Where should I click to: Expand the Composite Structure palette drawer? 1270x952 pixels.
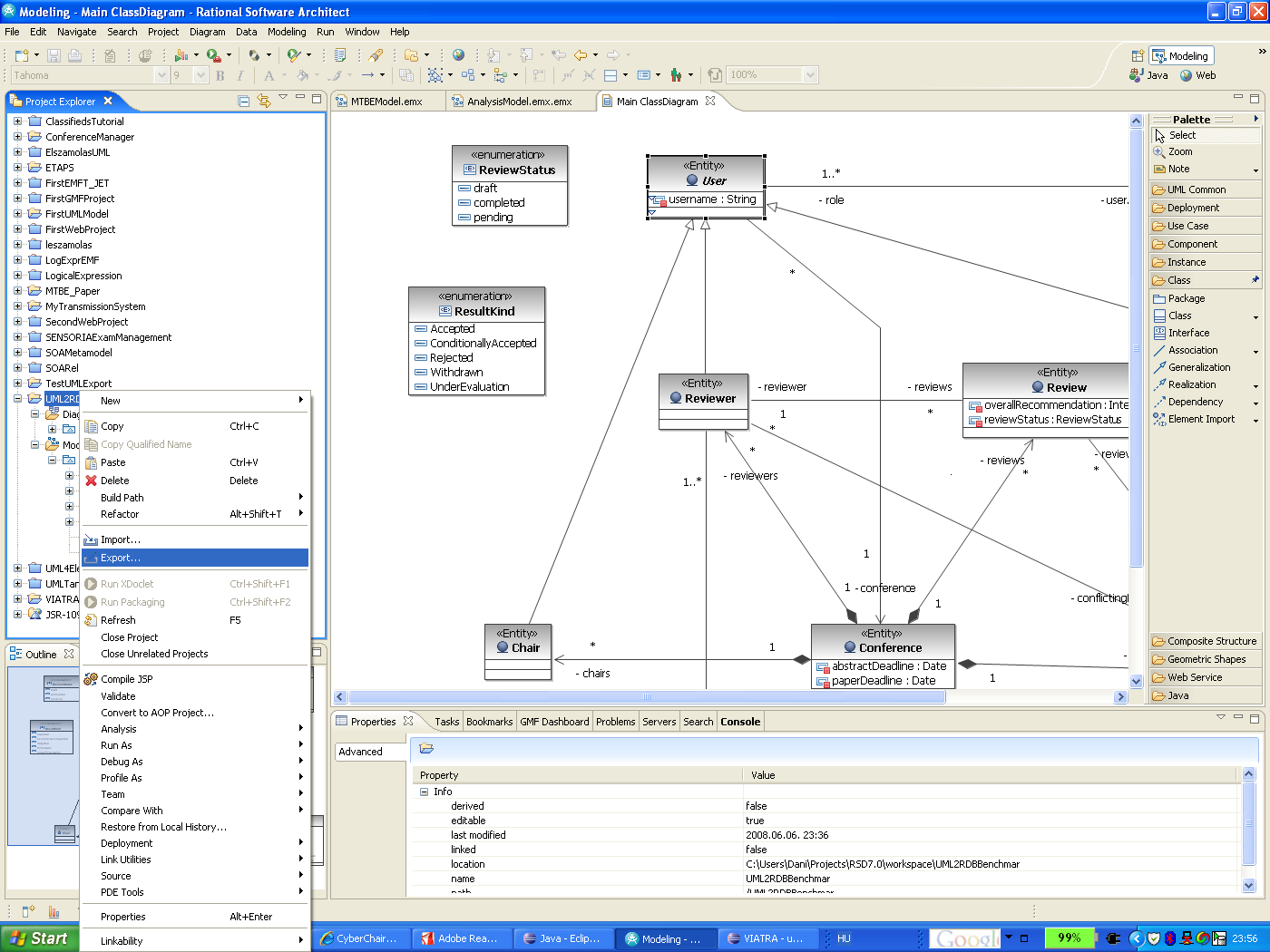pos(1206,641)
